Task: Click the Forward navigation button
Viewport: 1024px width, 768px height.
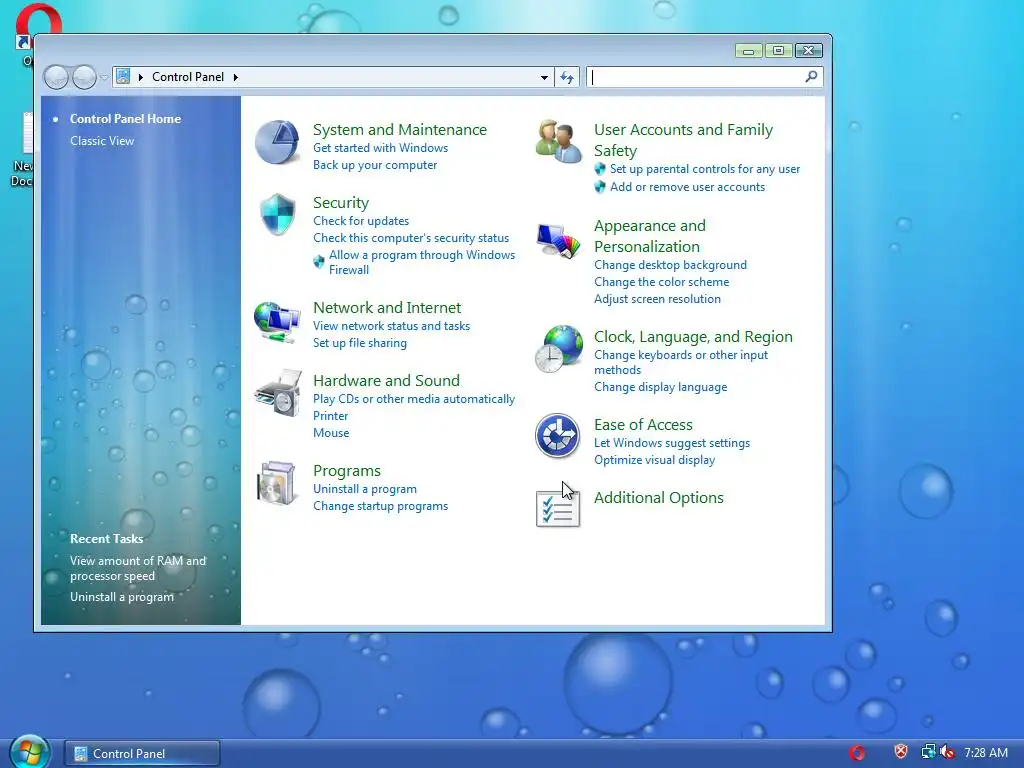Action: (x=84, y=78)
